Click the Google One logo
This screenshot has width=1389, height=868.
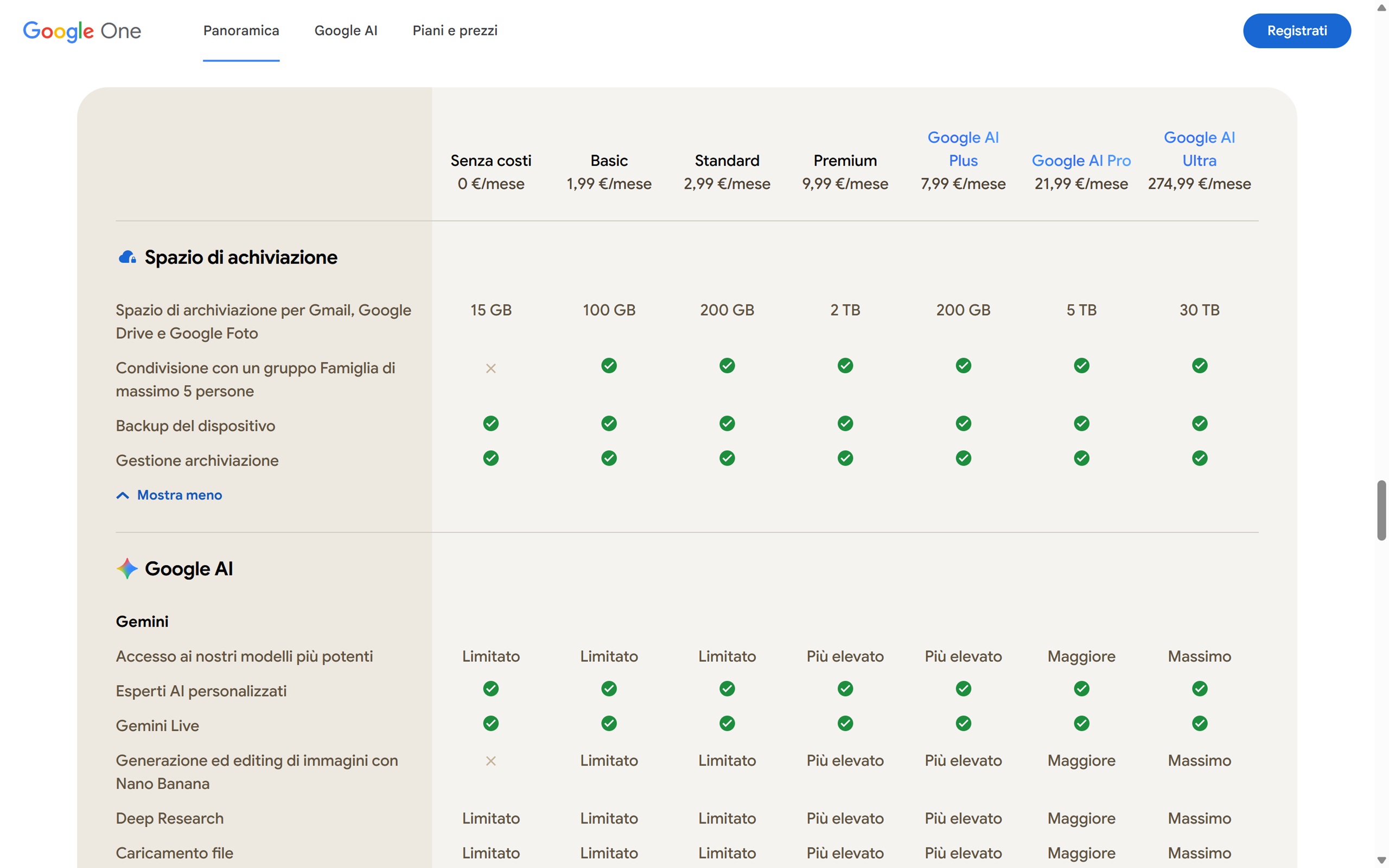tap(81, 31)
